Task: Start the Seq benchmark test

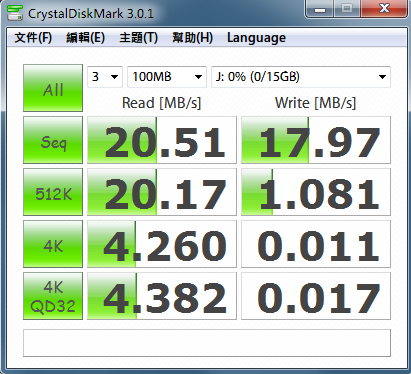Action: pos(53,140)
